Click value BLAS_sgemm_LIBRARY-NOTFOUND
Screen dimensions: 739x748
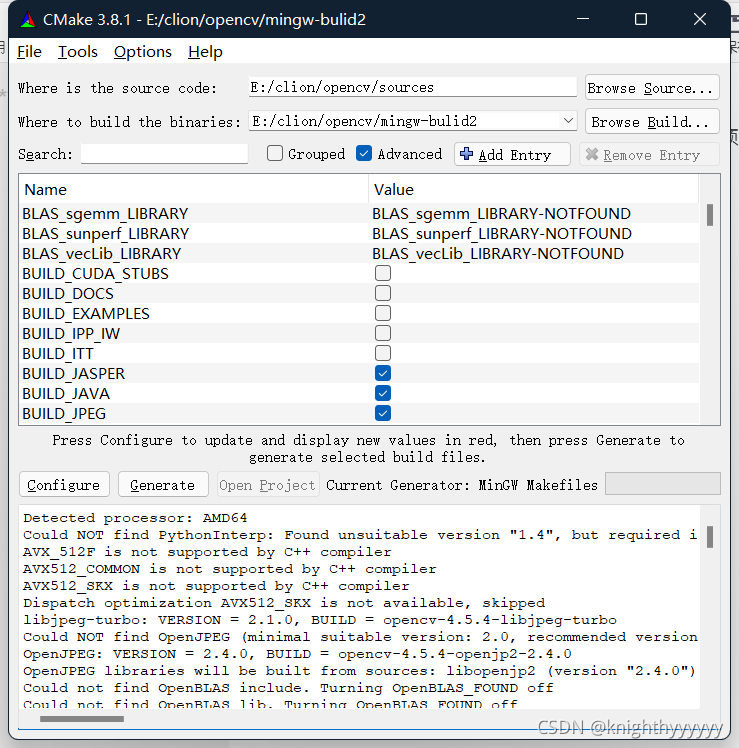click(x=501, y=214)
